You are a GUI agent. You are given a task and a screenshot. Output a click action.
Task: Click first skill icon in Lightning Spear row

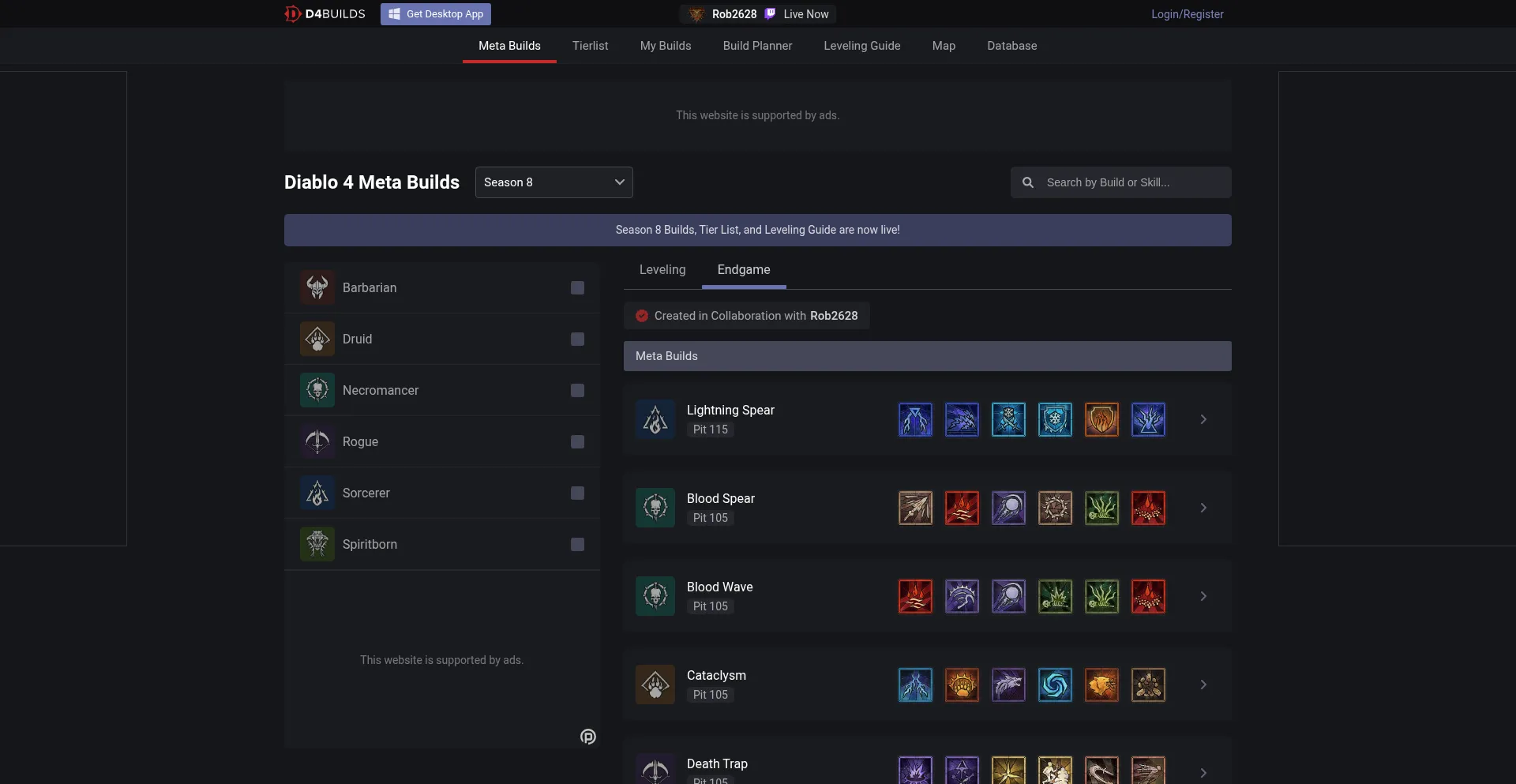(915, 419)
